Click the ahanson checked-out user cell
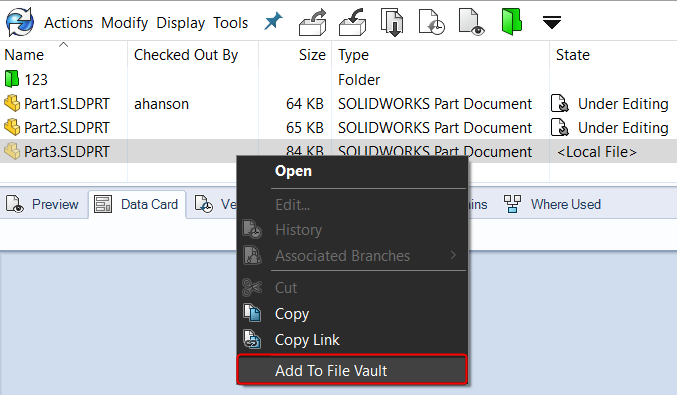This screenshot has width=677, height=395. [x=161, y=104]
